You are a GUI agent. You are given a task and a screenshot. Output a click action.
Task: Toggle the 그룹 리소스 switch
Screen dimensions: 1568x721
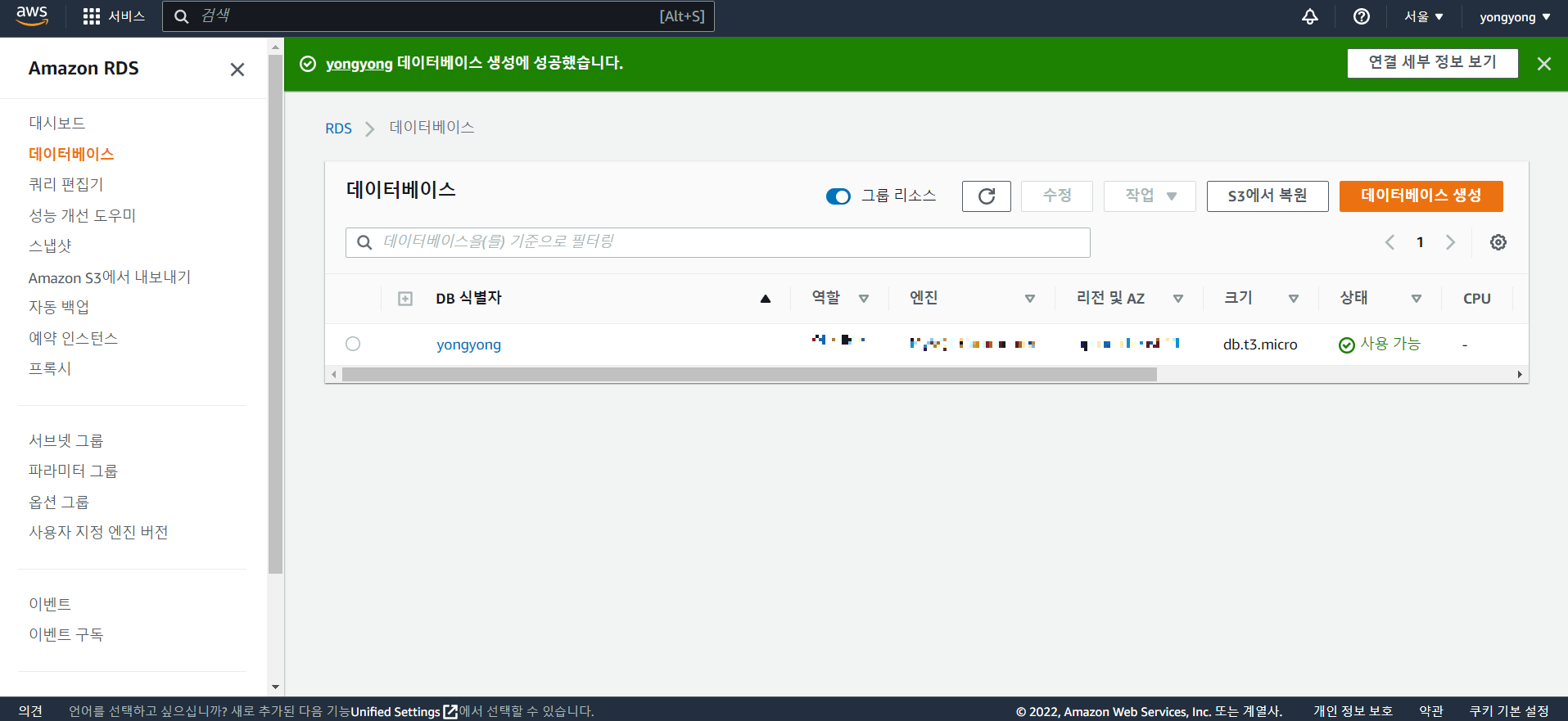[x=838, y=196]
